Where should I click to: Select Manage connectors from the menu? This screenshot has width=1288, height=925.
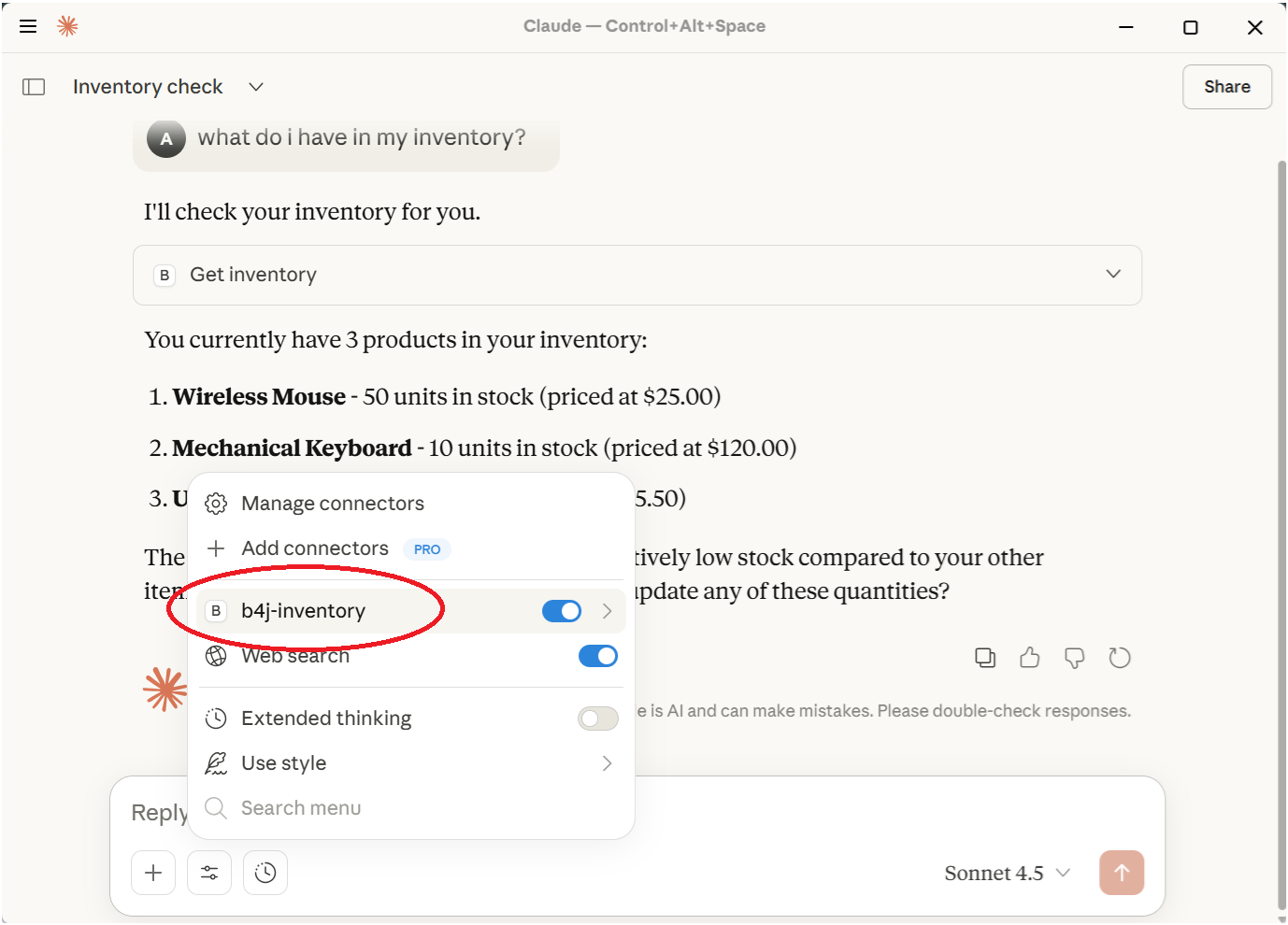[332, 504]
